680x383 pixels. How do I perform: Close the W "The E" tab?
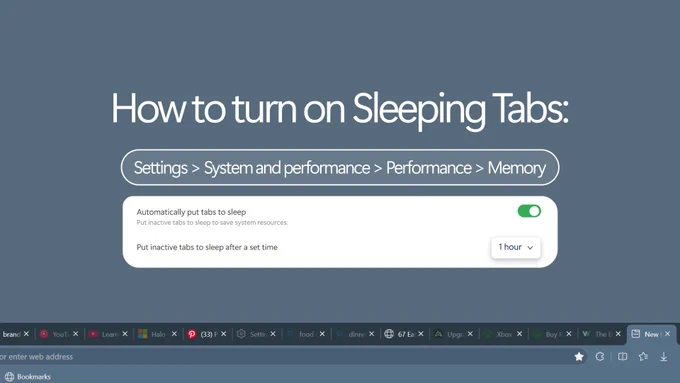coord(618,334)
